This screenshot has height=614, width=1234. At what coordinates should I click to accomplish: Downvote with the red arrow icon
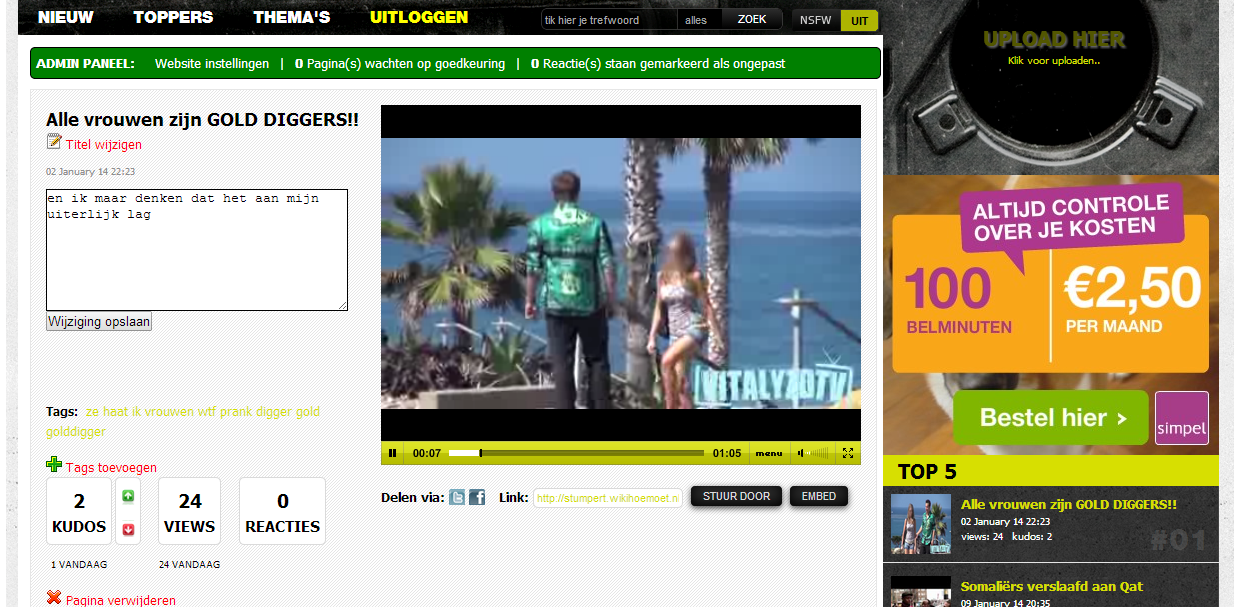[x=128, y=529]
